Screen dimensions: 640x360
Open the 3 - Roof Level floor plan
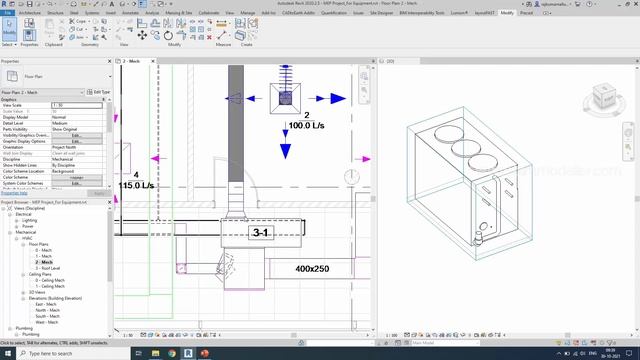pos(47,268)
